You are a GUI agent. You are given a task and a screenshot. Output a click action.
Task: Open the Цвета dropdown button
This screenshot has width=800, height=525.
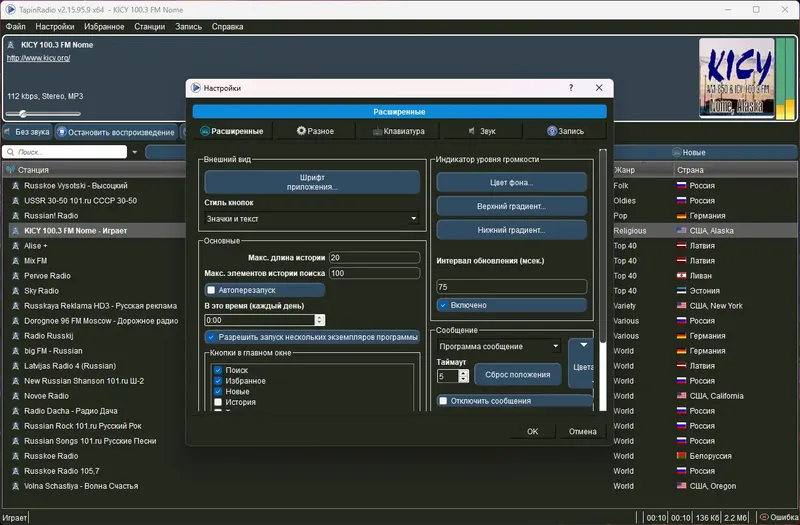(581, 363)
